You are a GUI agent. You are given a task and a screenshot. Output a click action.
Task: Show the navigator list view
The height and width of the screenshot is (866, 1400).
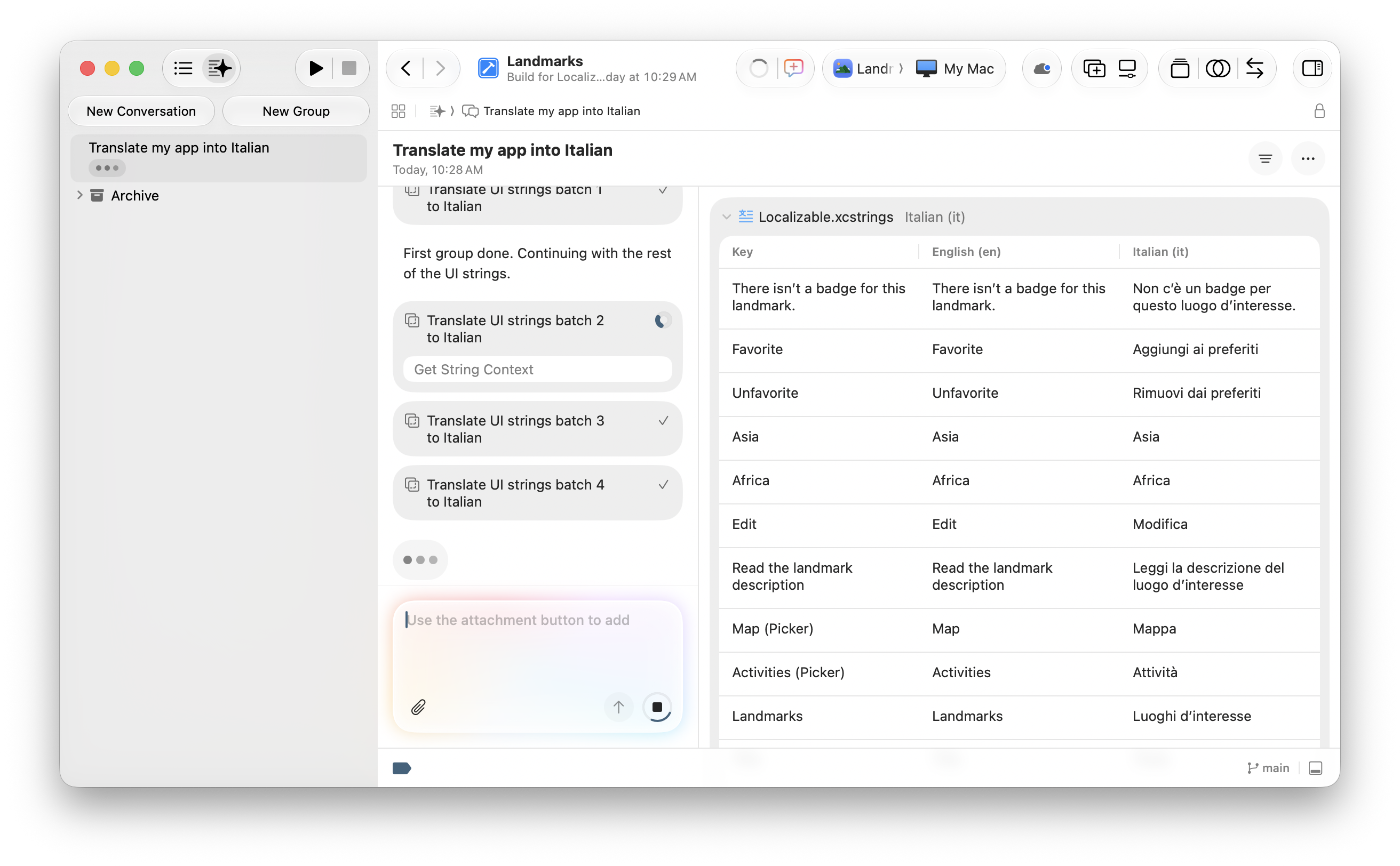pos(183,68)
